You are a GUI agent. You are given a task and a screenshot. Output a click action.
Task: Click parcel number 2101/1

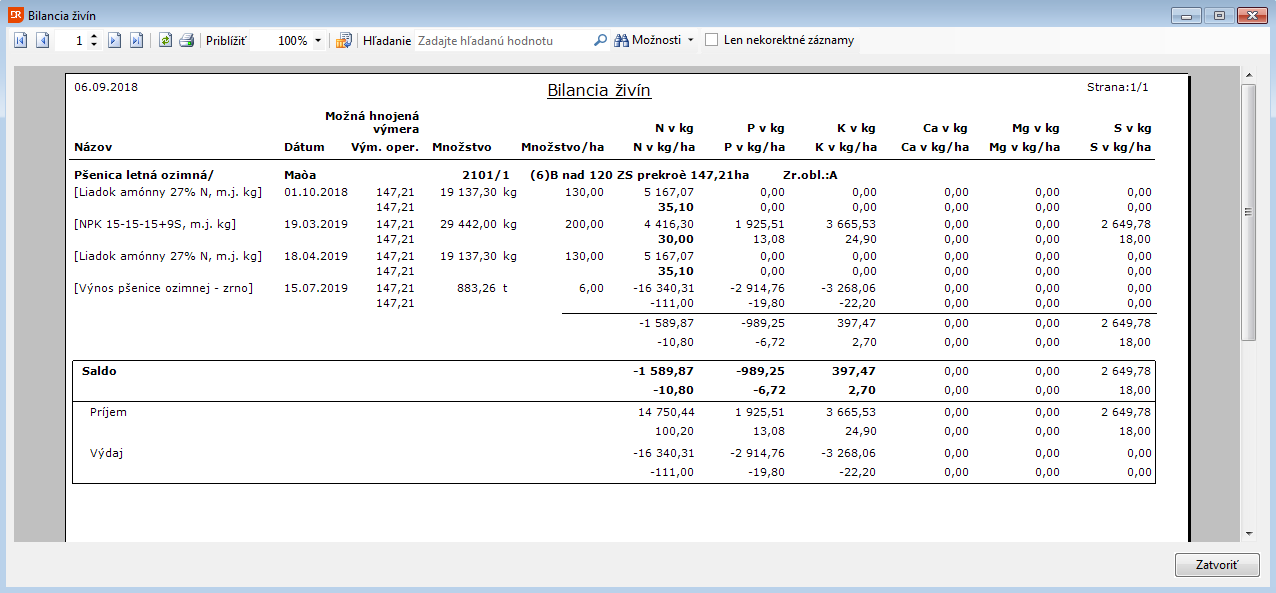tap(486, 175)
